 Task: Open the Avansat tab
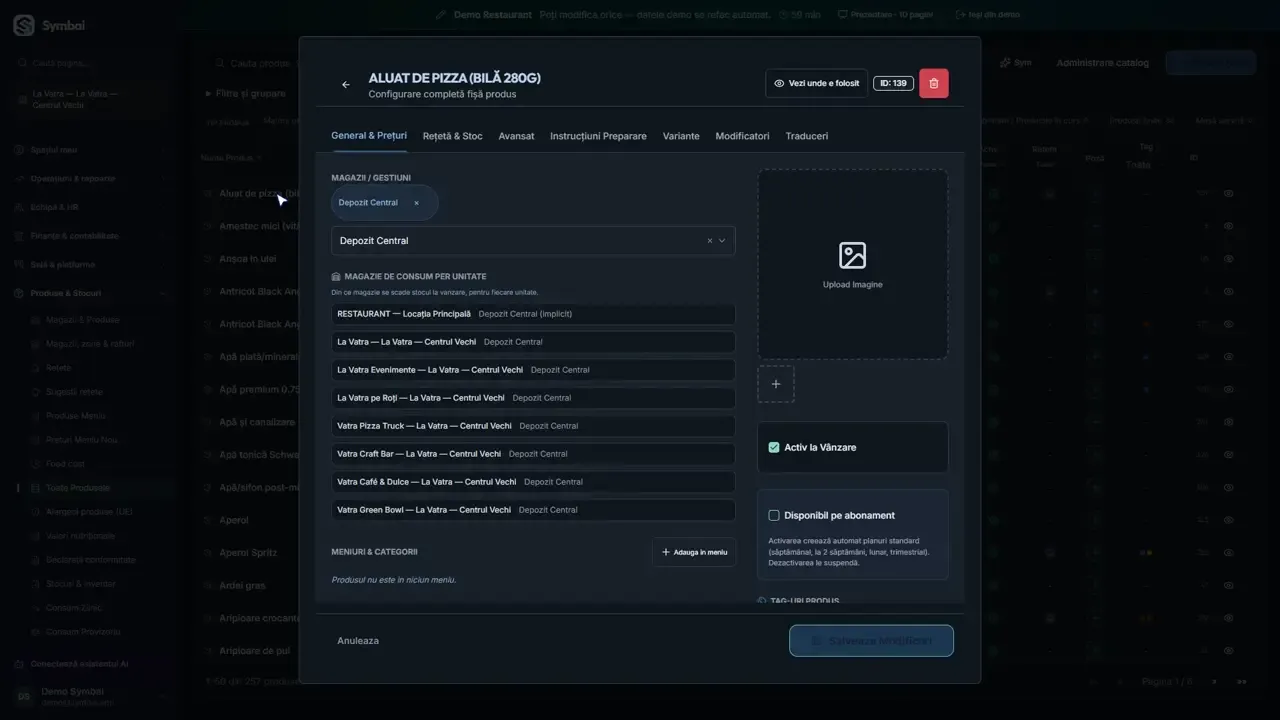[516, 136]
